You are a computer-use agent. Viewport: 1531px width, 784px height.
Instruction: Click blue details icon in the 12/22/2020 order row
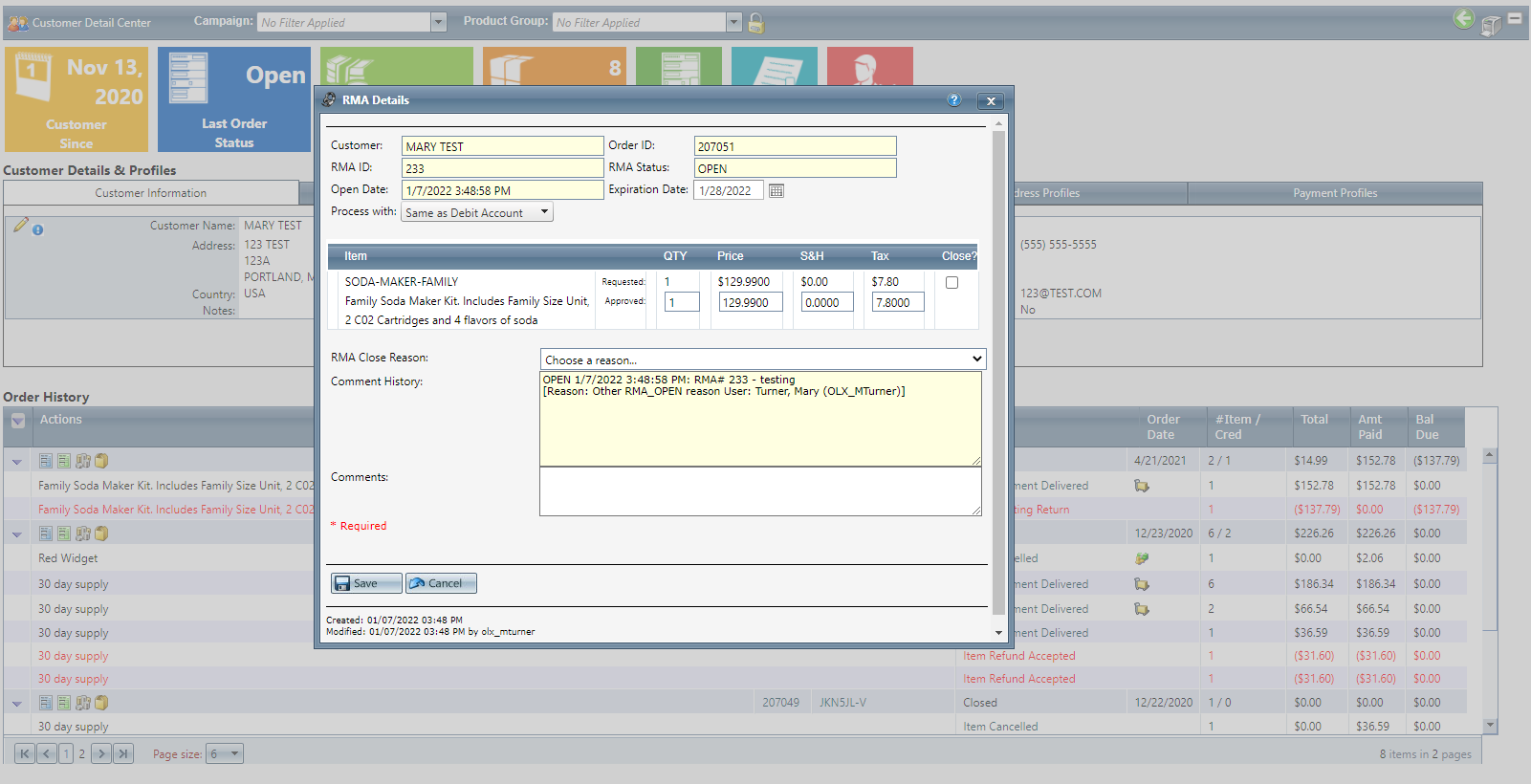coord(45,703)
